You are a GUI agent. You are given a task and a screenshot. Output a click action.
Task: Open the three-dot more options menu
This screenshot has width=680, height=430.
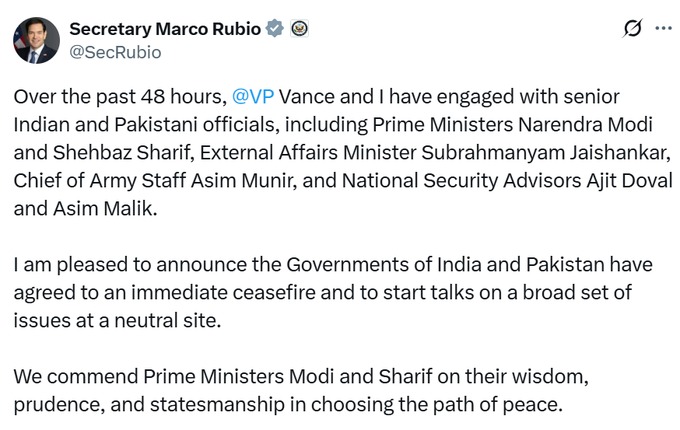[663, 29]
